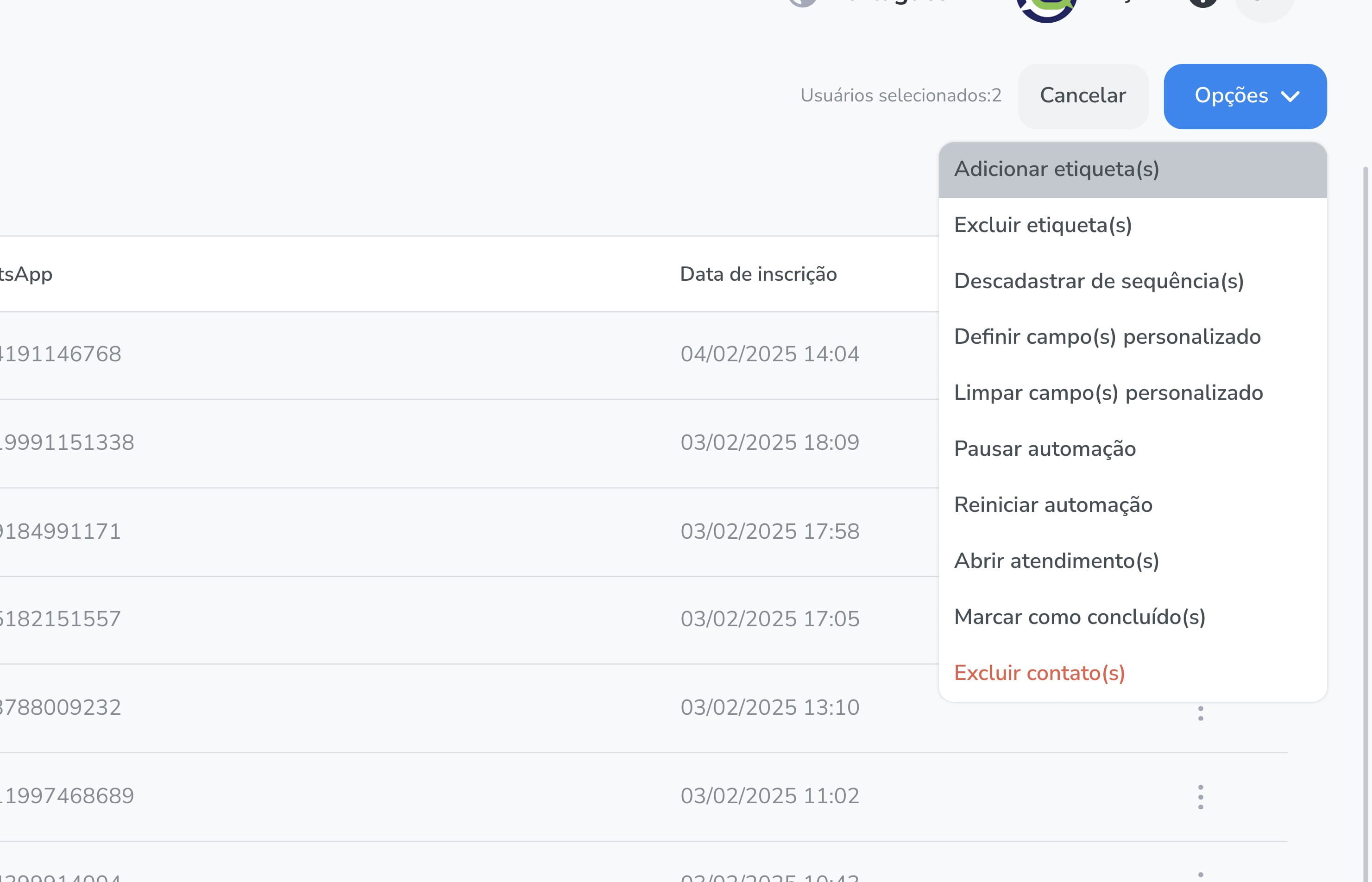Click phone number ending 9991151338
Viewport: 1372px width, 882px height.
(x=67, y=443)
